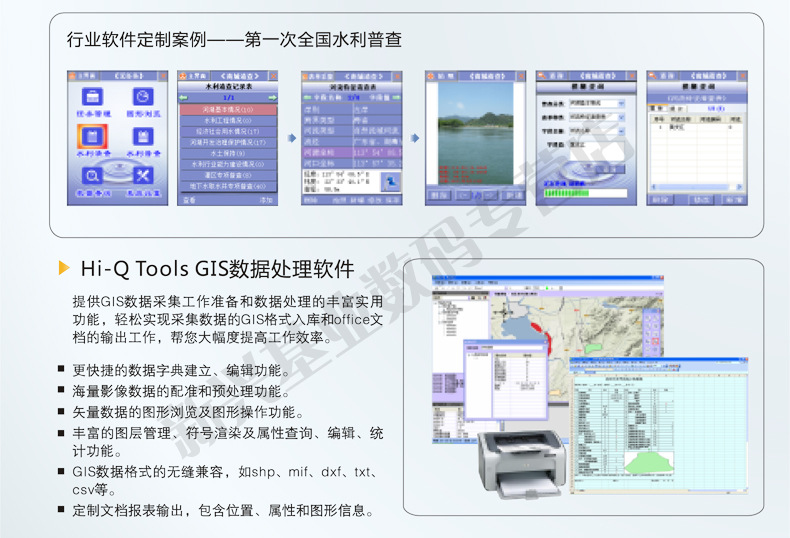Select the 灌区专项普查(8) row
Image resolution: width=790 pixels, height=538 pixels.
(x=228, y=175)
